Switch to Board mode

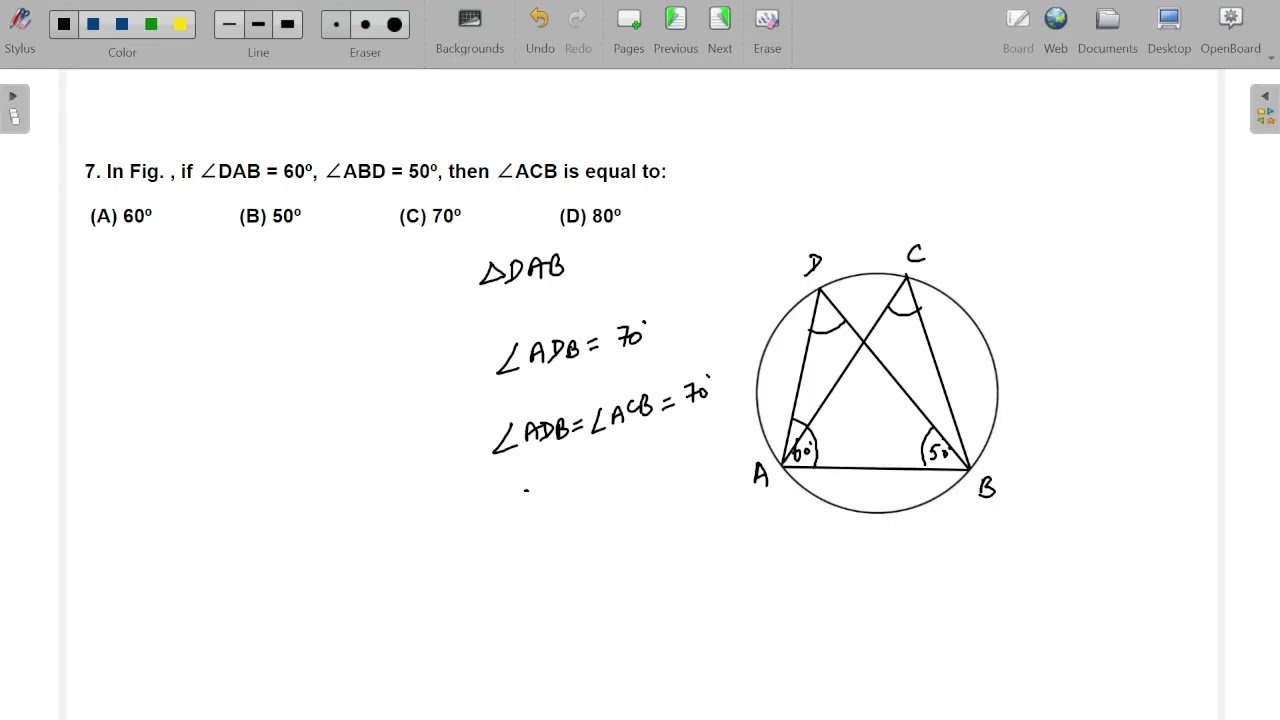[x=1018, y=31]
